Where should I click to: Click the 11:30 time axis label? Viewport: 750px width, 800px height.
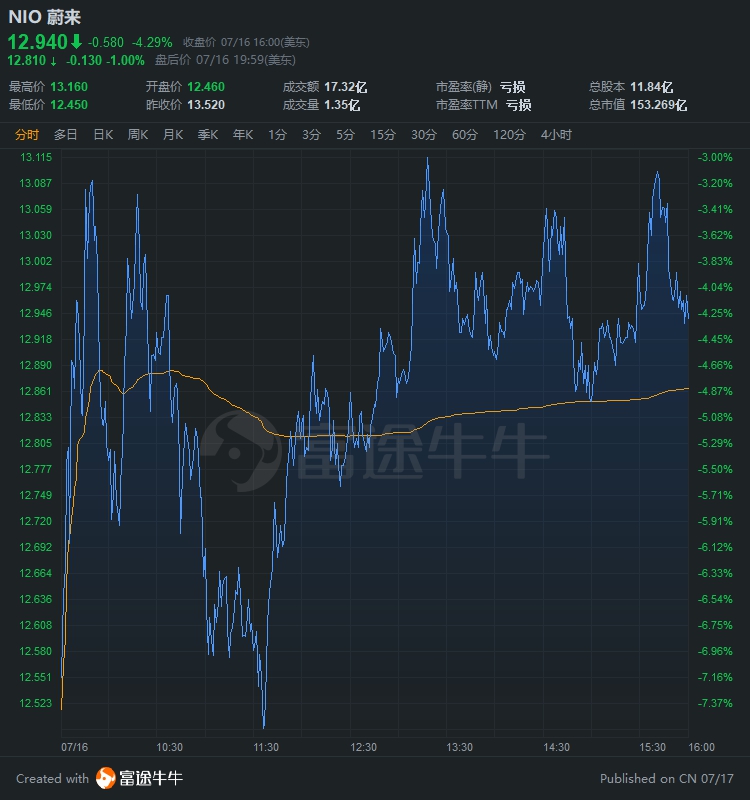[266, 747]
